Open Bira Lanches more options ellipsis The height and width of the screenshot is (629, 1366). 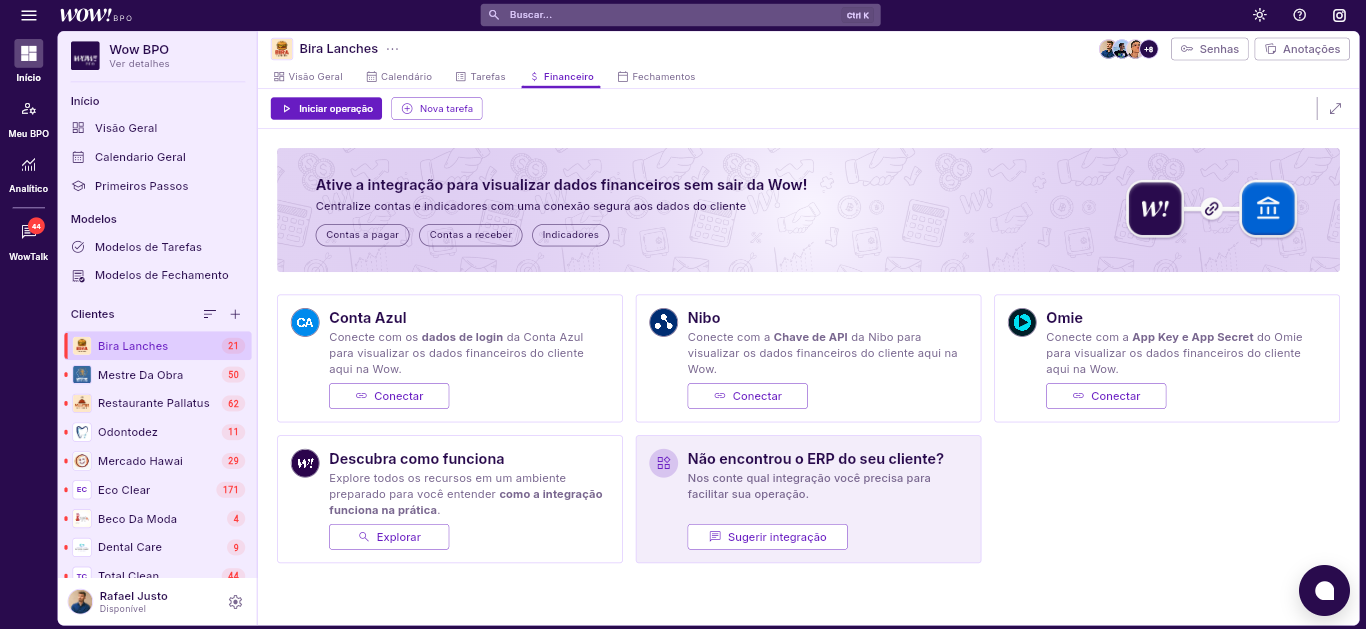point(392,49)
